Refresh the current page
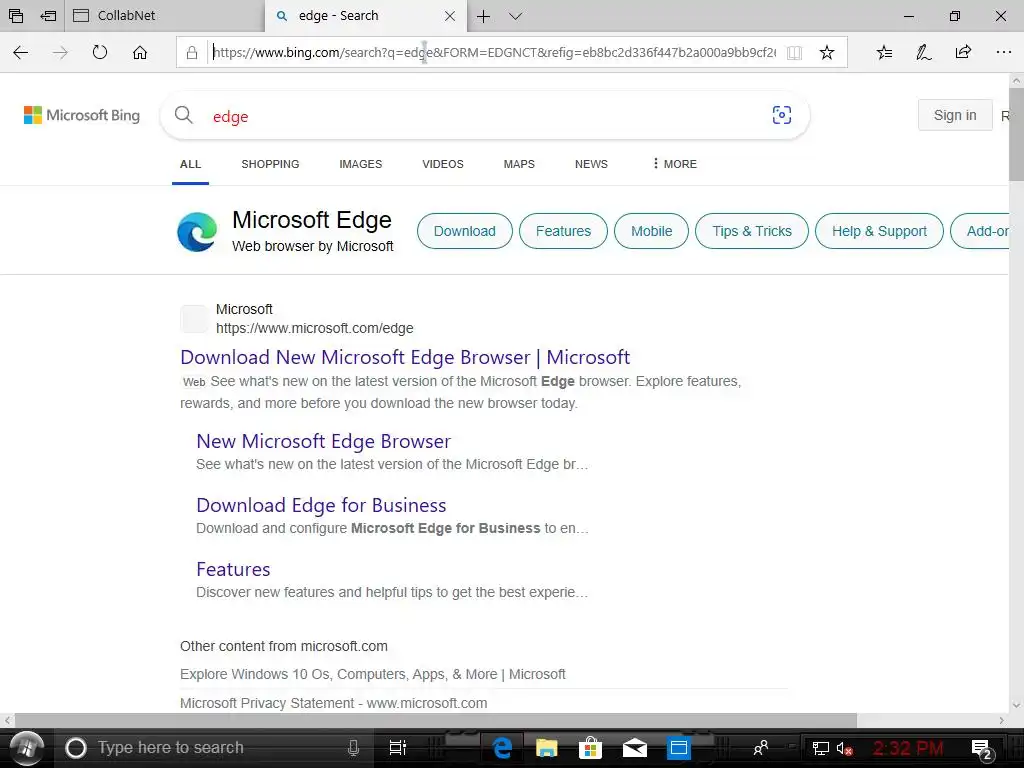This screenshot has height=768, width=1024. coord(100,52)
